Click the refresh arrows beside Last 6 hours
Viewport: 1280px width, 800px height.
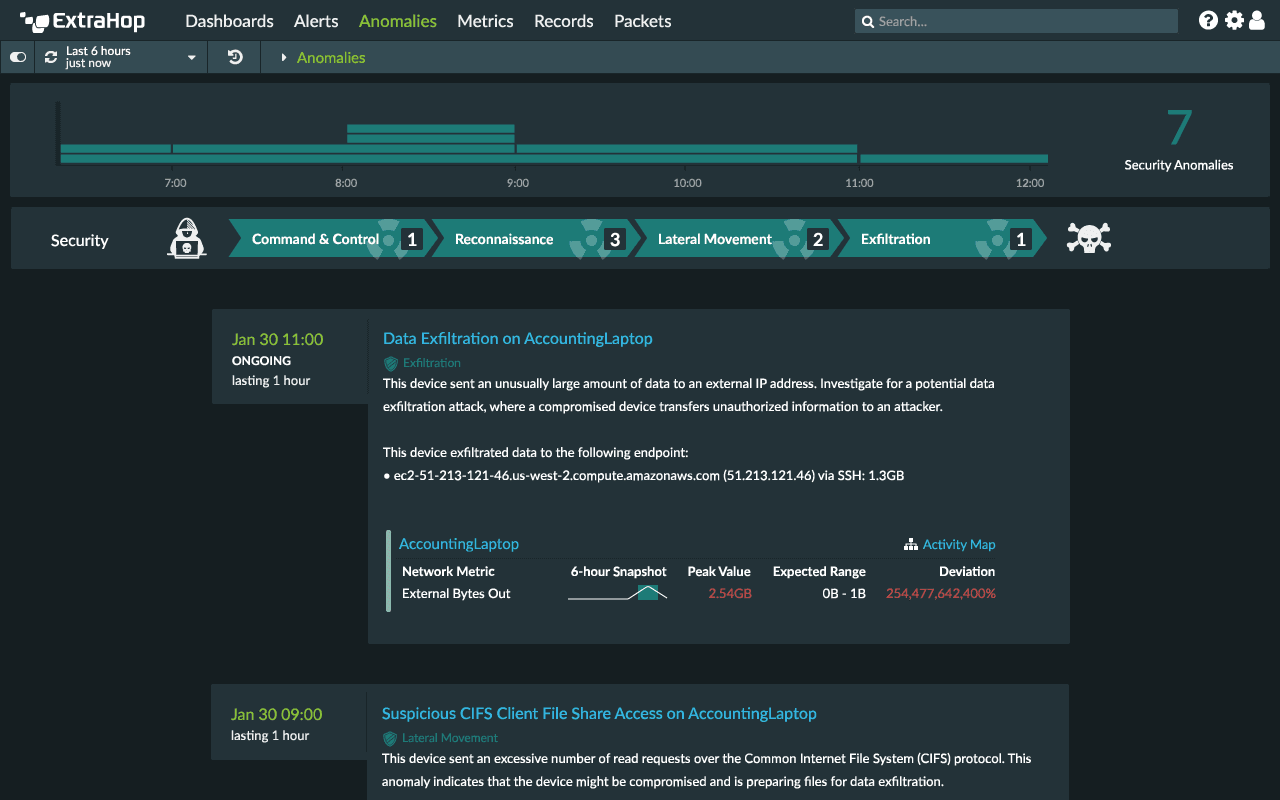tap(51, 57)
